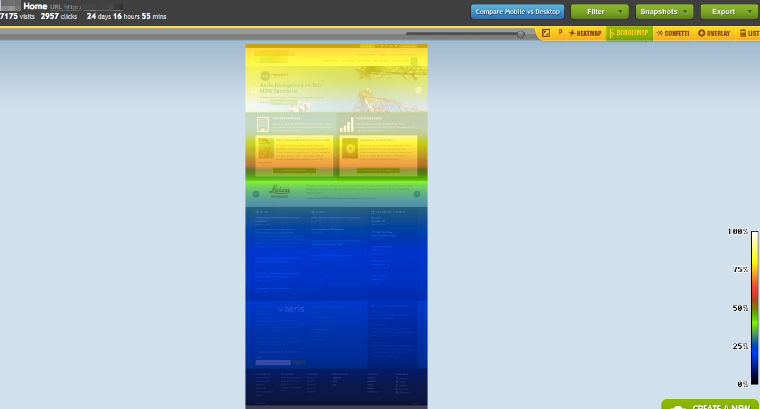Viewport: 760px width, 409px height.
Task: Switch to the Heatmap view tab
Action: (x=585, y=33)
